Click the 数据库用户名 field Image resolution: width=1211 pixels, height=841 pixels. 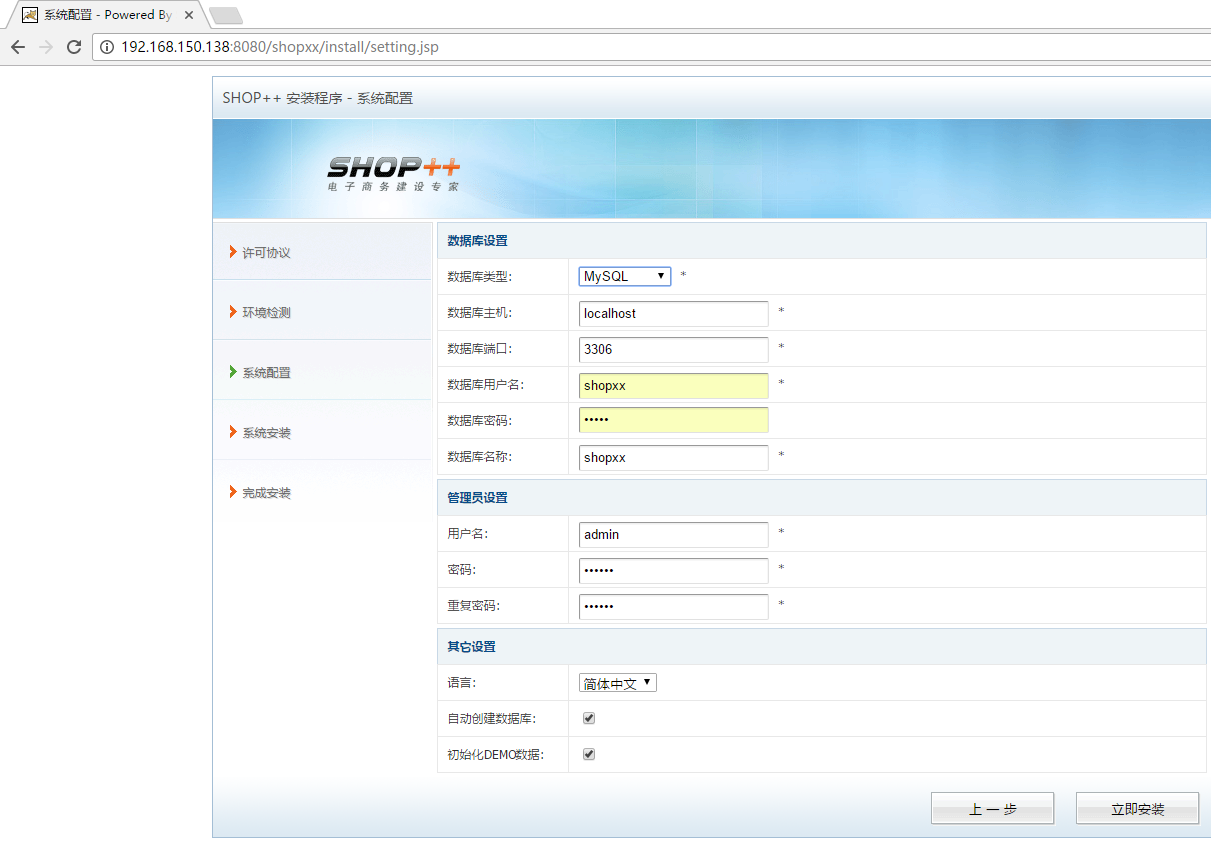(x=674, y=385)
